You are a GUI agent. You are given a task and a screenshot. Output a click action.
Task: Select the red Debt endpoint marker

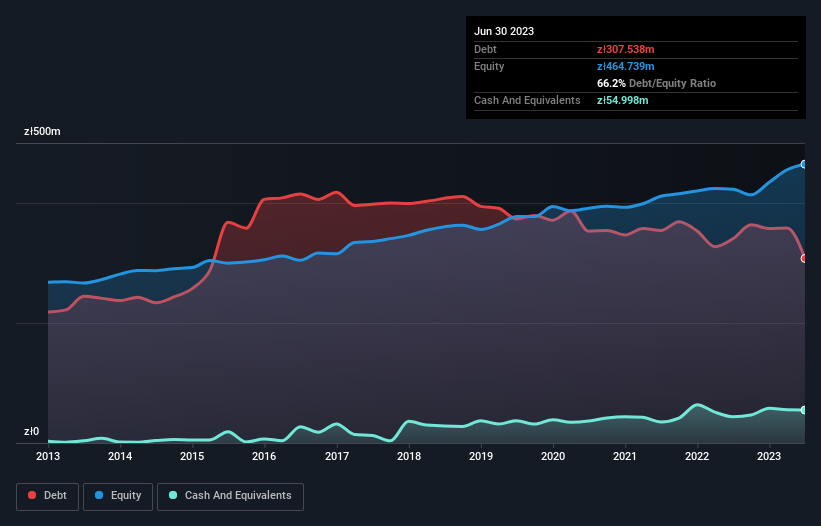[804, 259]
